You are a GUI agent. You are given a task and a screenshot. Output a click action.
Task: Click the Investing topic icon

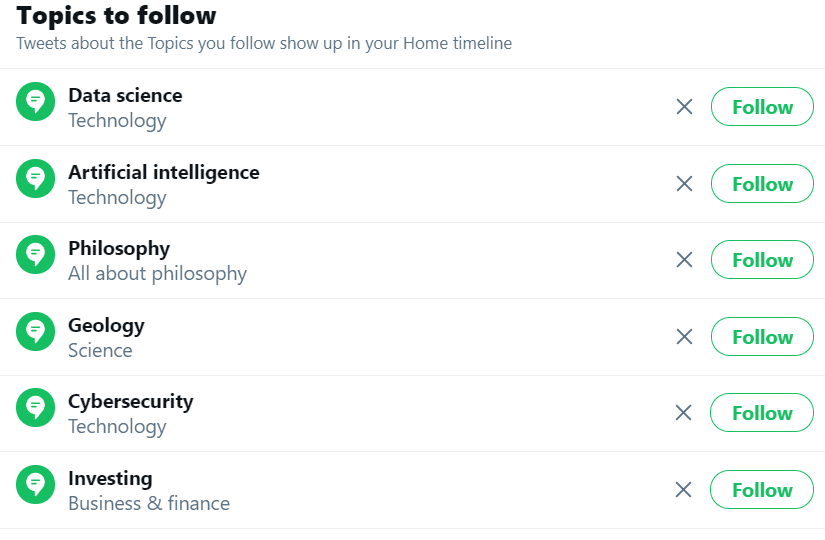35,485
